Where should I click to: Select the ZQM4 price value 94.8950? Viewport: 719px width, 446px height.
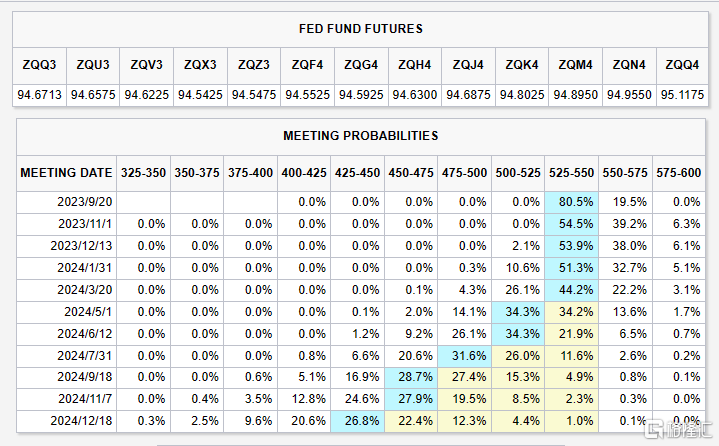click(575, 95)
